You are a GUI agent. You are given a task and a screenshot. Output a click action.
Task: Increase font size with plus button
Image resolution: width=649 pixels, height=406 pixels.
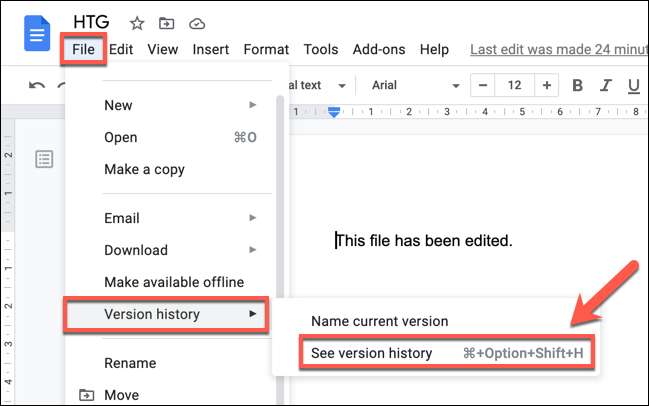[x=548, y=86]
